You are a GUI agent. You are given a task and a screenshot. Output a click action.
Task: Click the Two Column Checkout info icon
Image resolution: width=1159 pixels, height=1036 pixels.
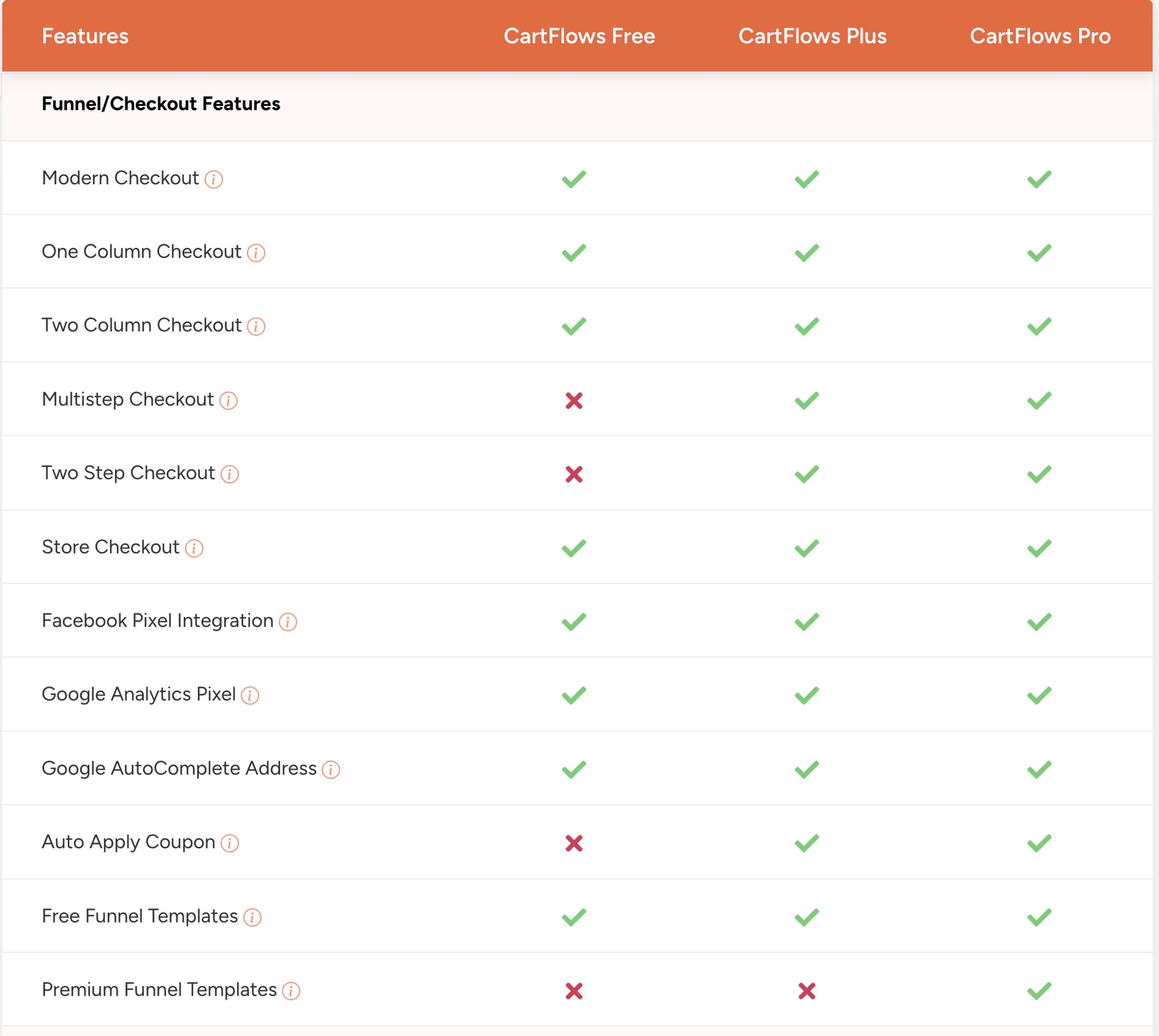(256, 325)
